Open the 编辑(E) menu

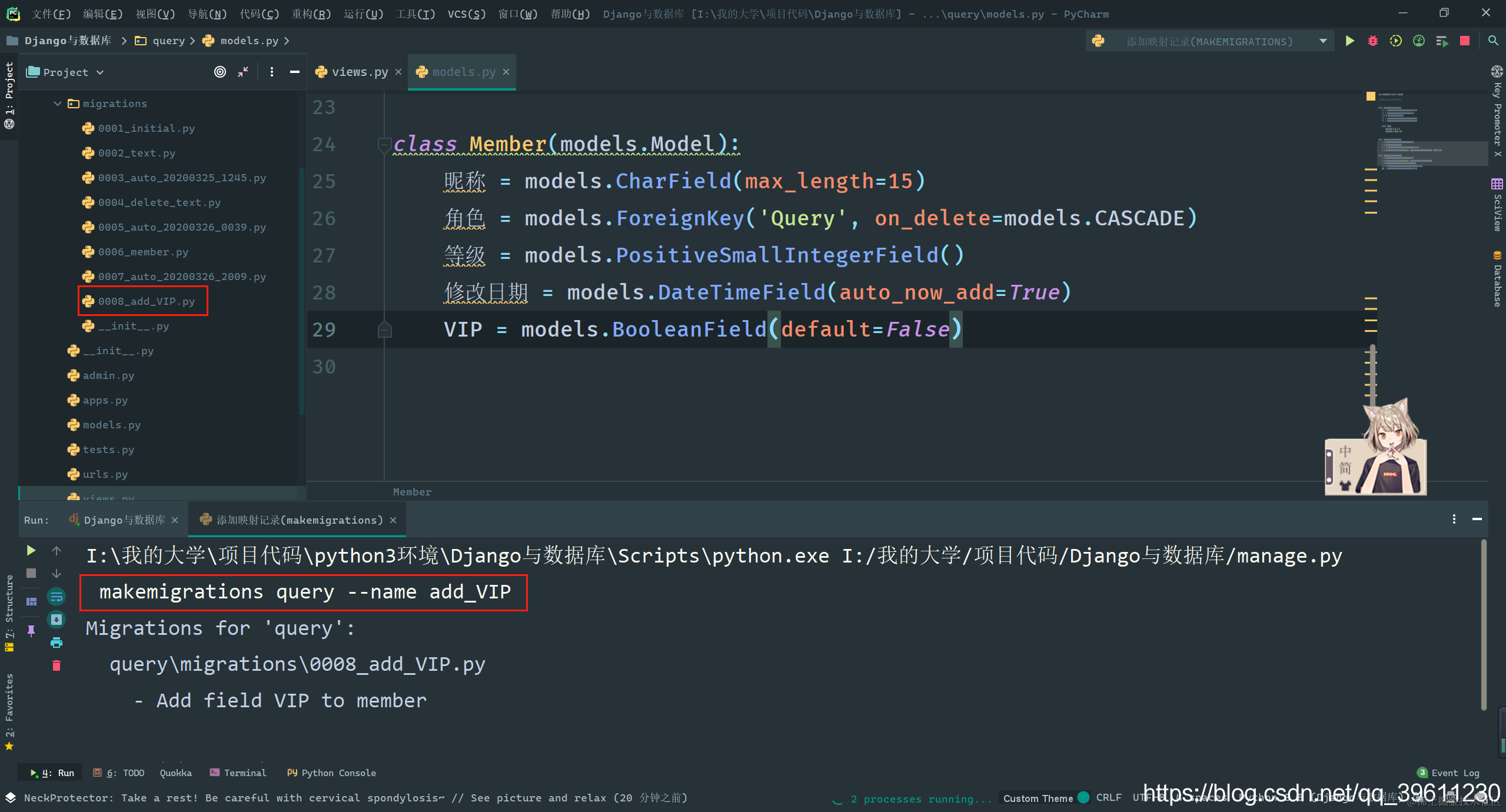tap(103, 14)
